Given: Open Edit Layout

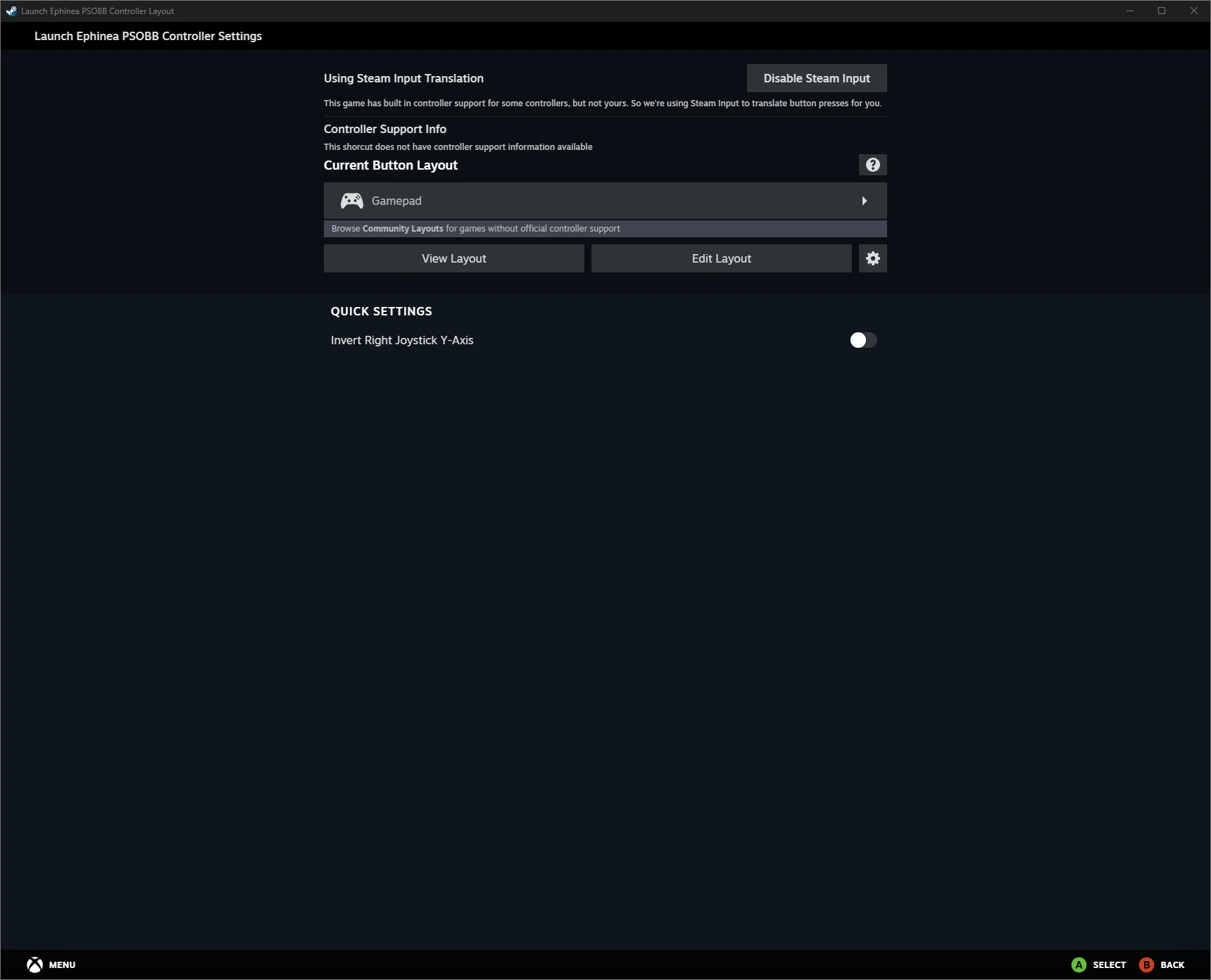Looking at the screenshot, I should coord(720,258).
